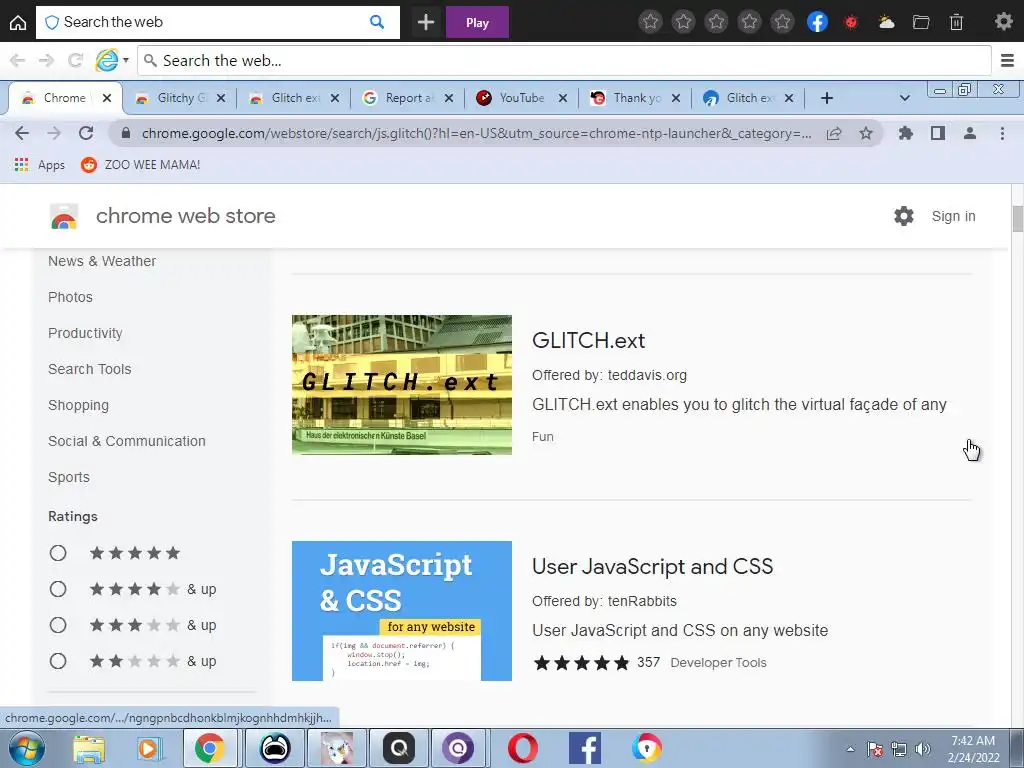The width and height of the screenshot is (1024, 768).
Task: Click the chrome web store logo
Action: (x=64, y=216)
